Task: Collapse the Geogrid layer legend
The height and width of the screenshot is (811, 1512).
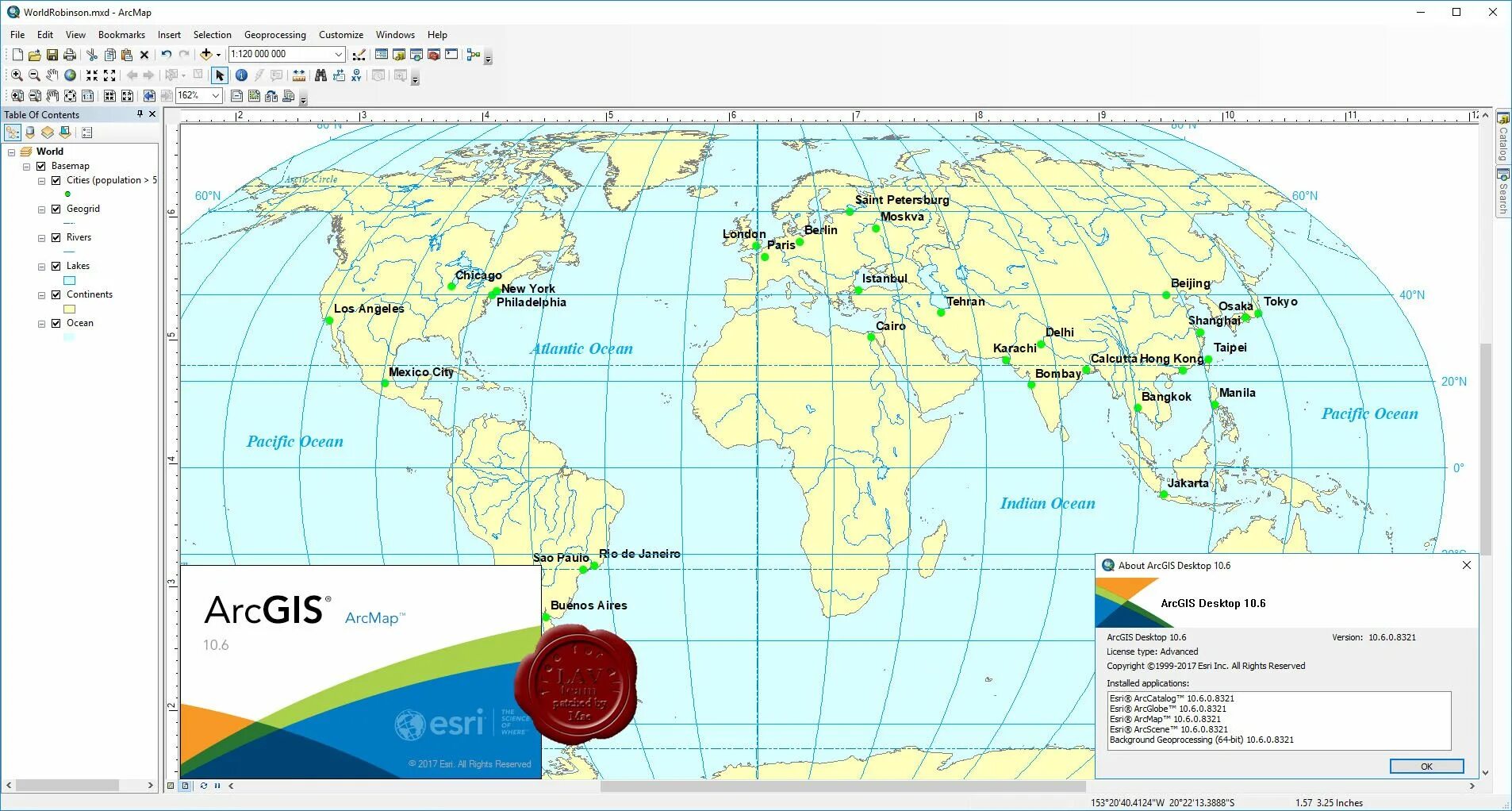Action: tap(41, 209)
